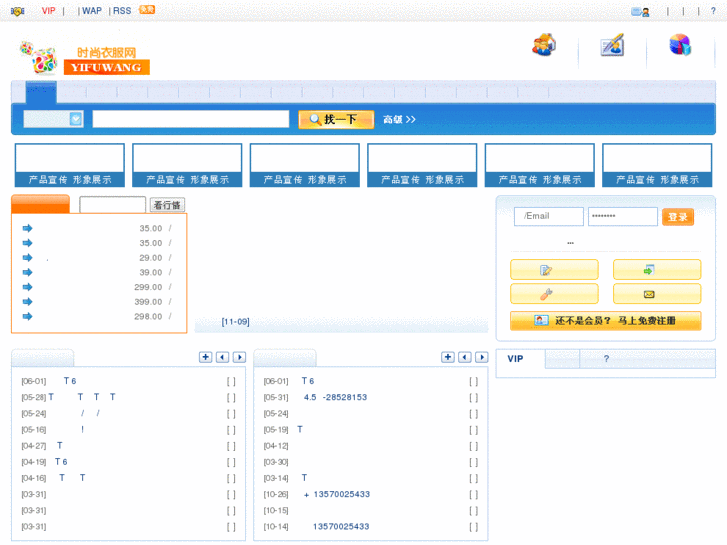Click the green arrow export icon button

pyautogui.click(x=656, y=270)
